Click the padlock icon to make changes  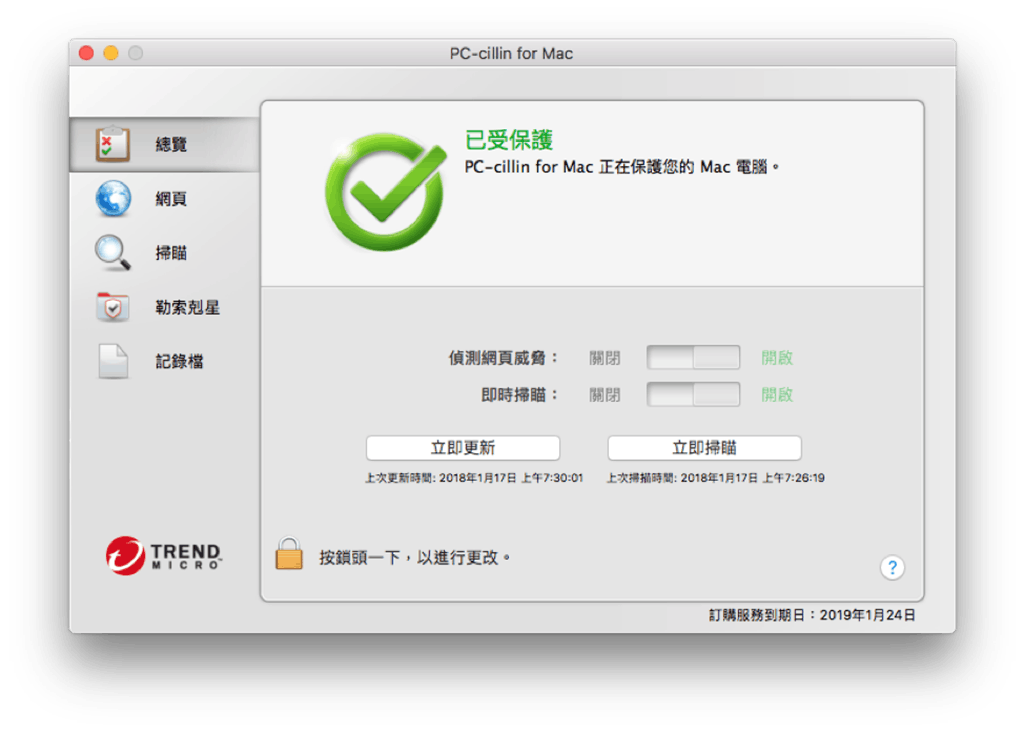tap(289, 553)
